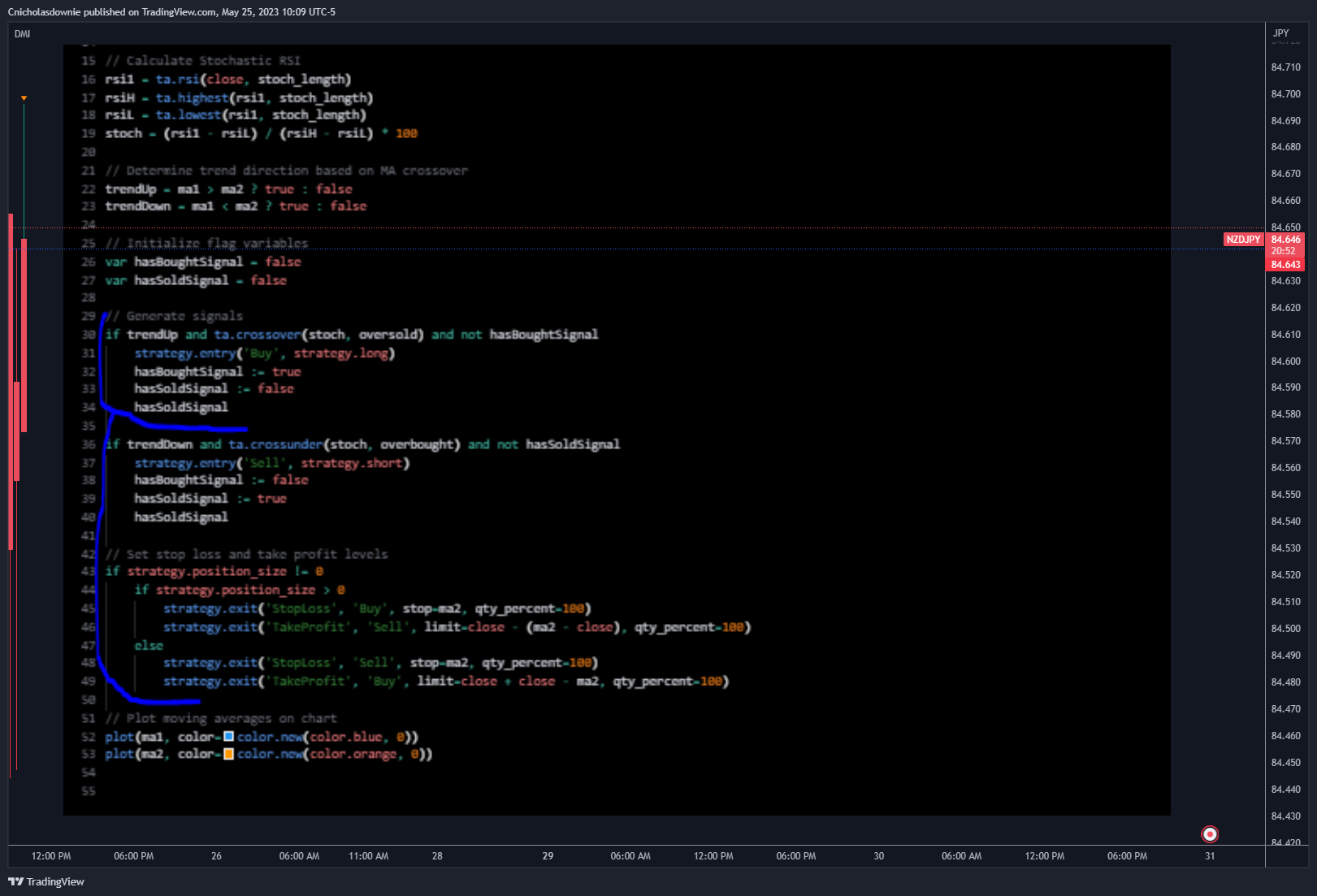Click the 'rsiL = ta.lowest' code line
The width and height of the screenshot is (1317, 896).
tap(235, 115)
